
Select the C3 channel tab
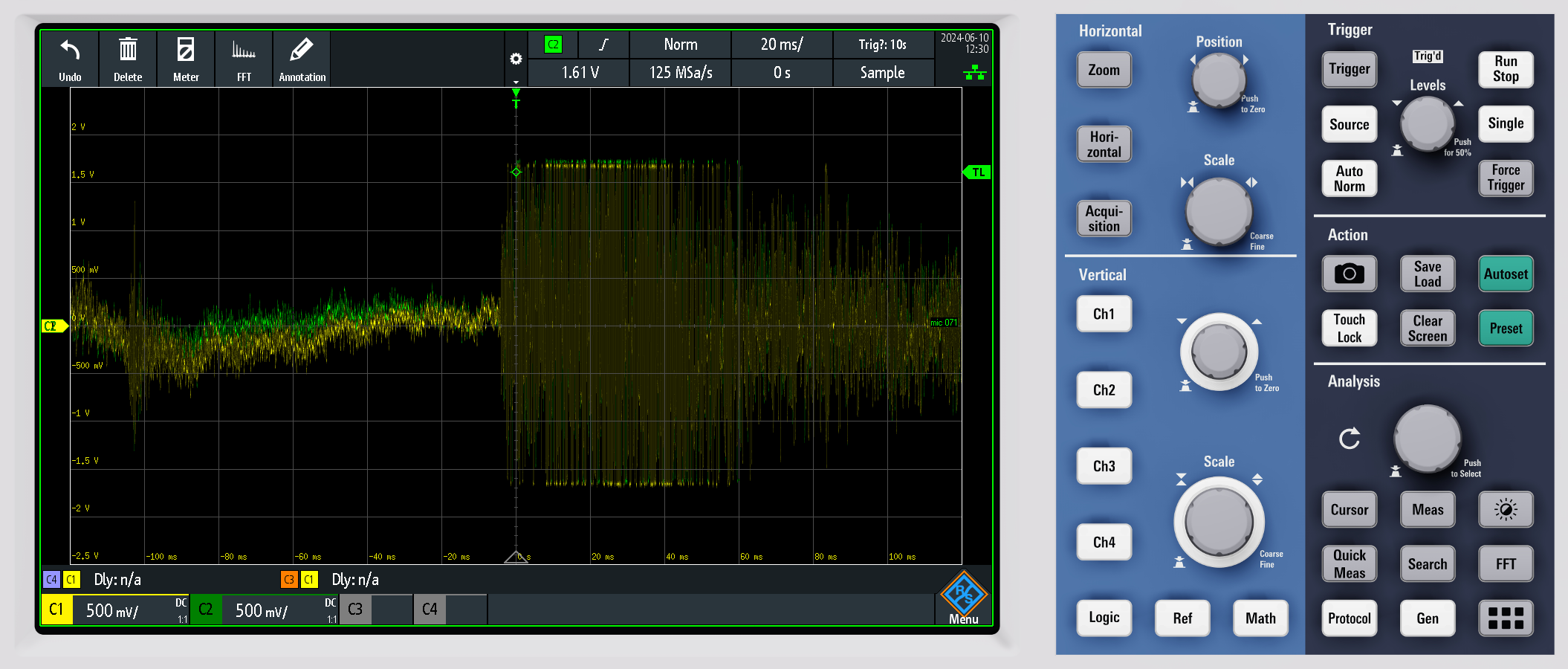click(x=356, y=610)
